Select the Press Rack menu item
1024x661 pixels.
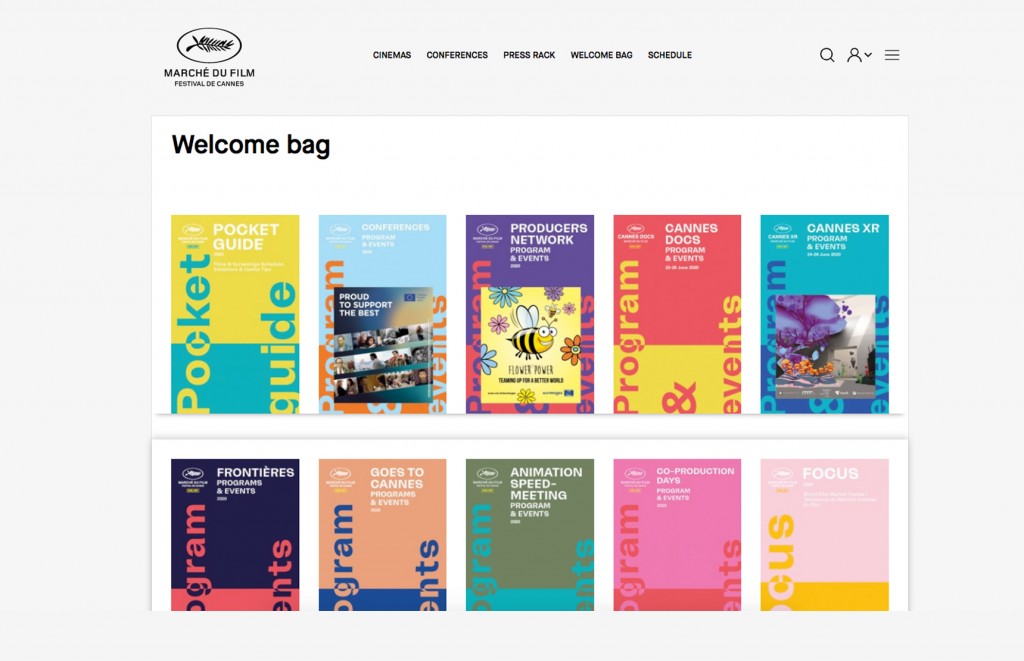(x=529, y=55)
